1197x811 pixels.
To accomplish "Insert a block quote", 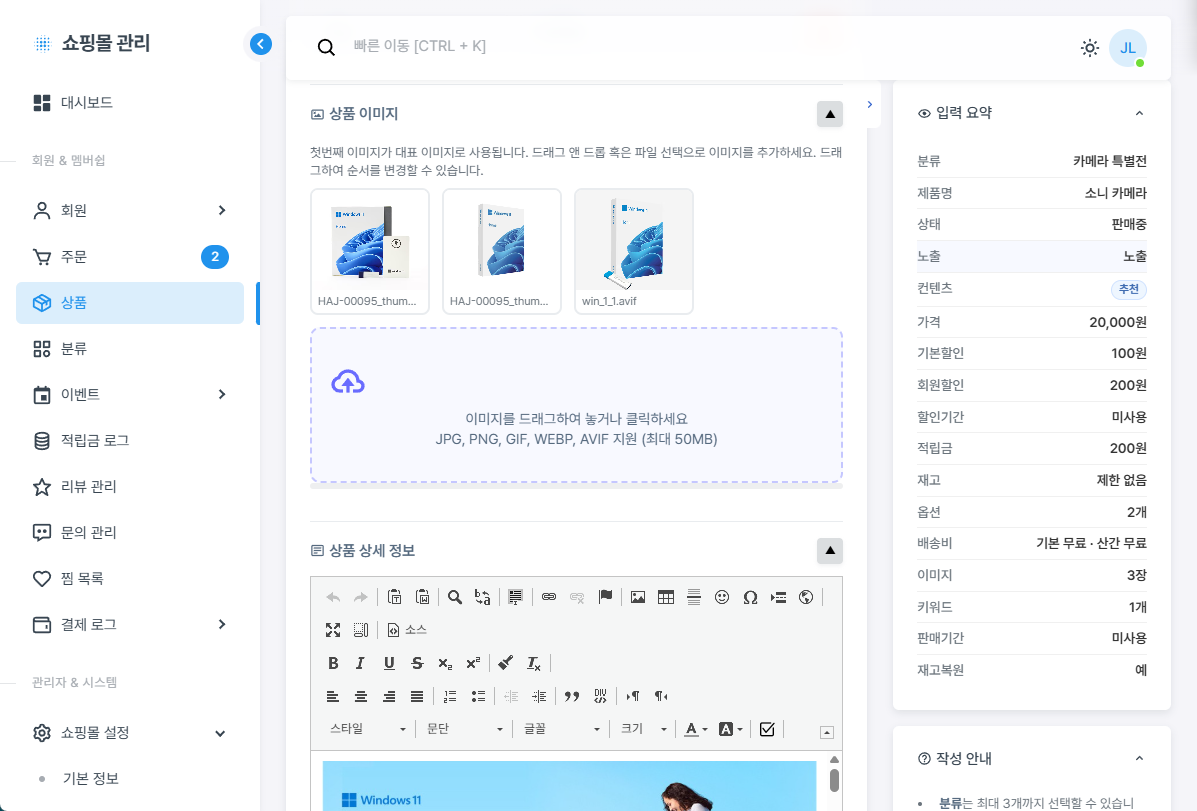I will coord(572,696).
